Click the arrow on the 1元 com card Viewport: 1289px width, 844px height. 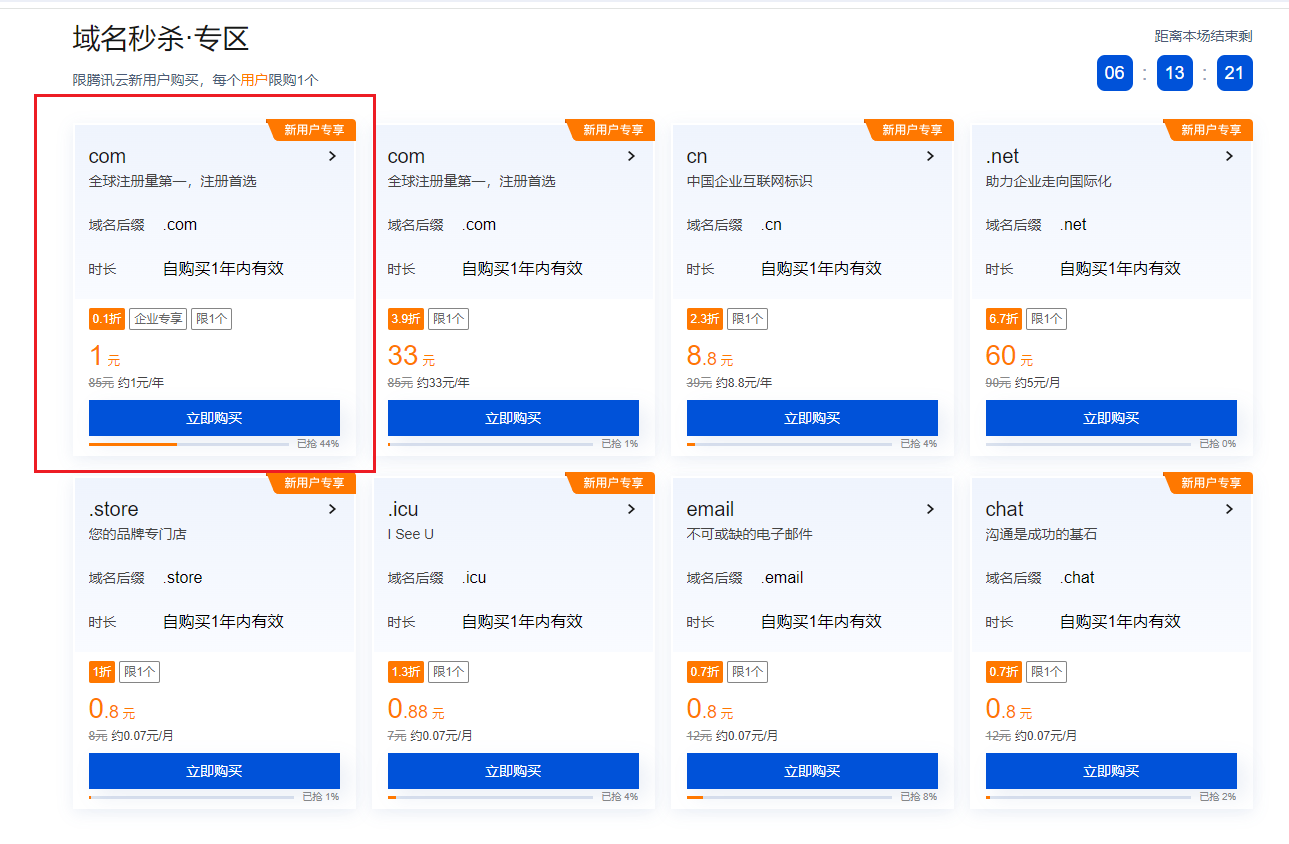pyautogui.click(x=332, y=156)
